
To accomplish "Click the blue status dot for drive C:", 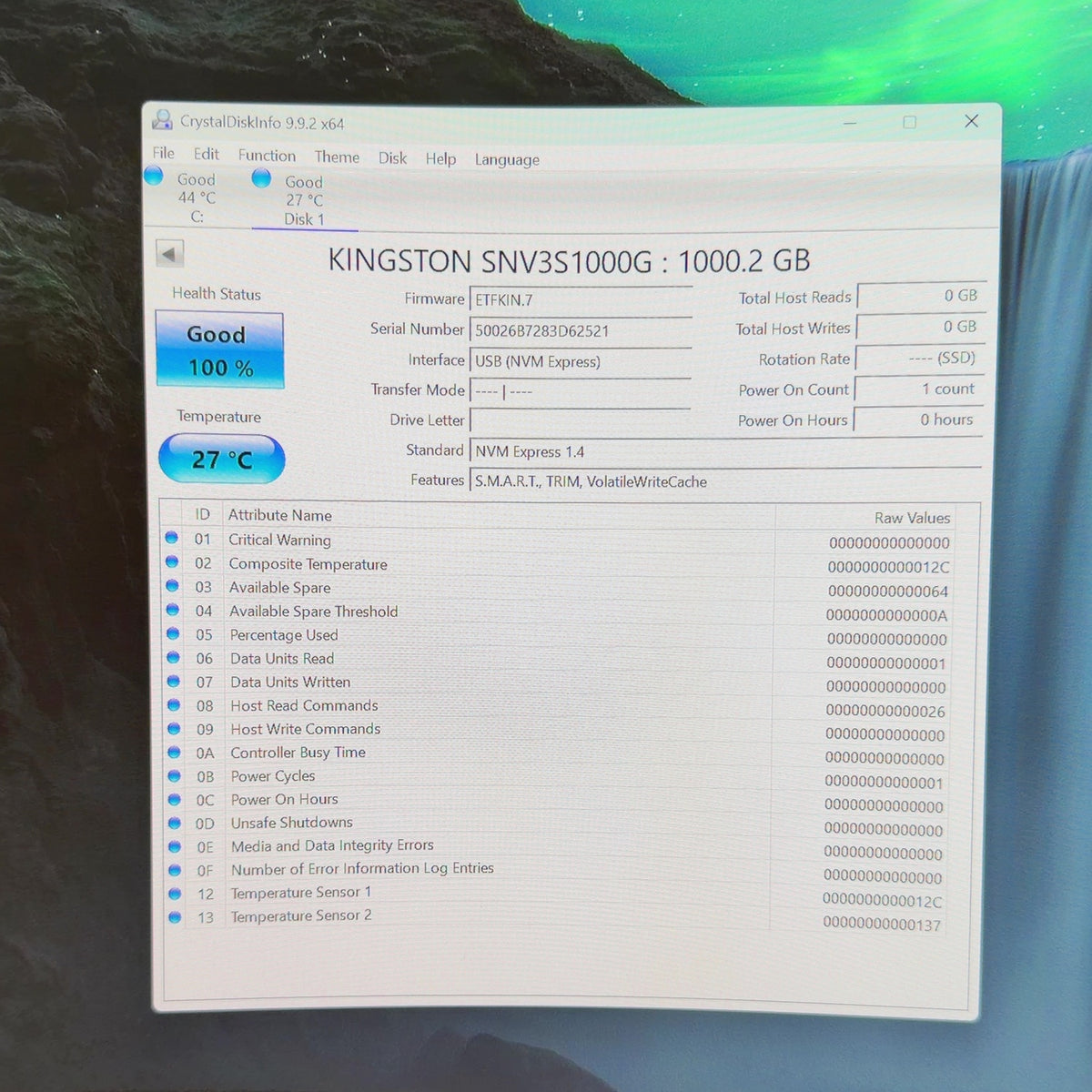I will [154, 176].
